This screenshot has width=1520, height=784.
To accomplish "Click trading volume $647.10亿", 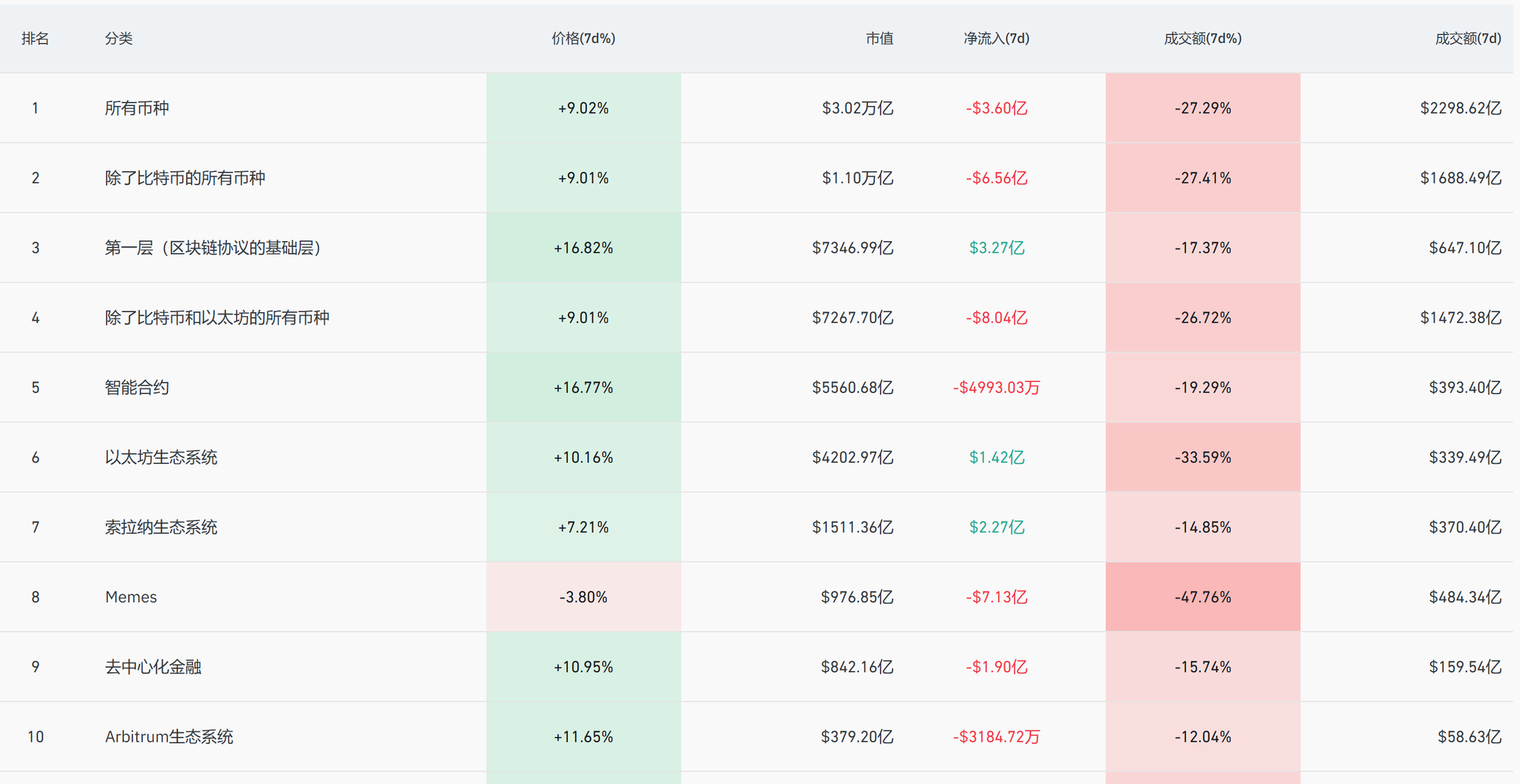I will click(1465, 248).
